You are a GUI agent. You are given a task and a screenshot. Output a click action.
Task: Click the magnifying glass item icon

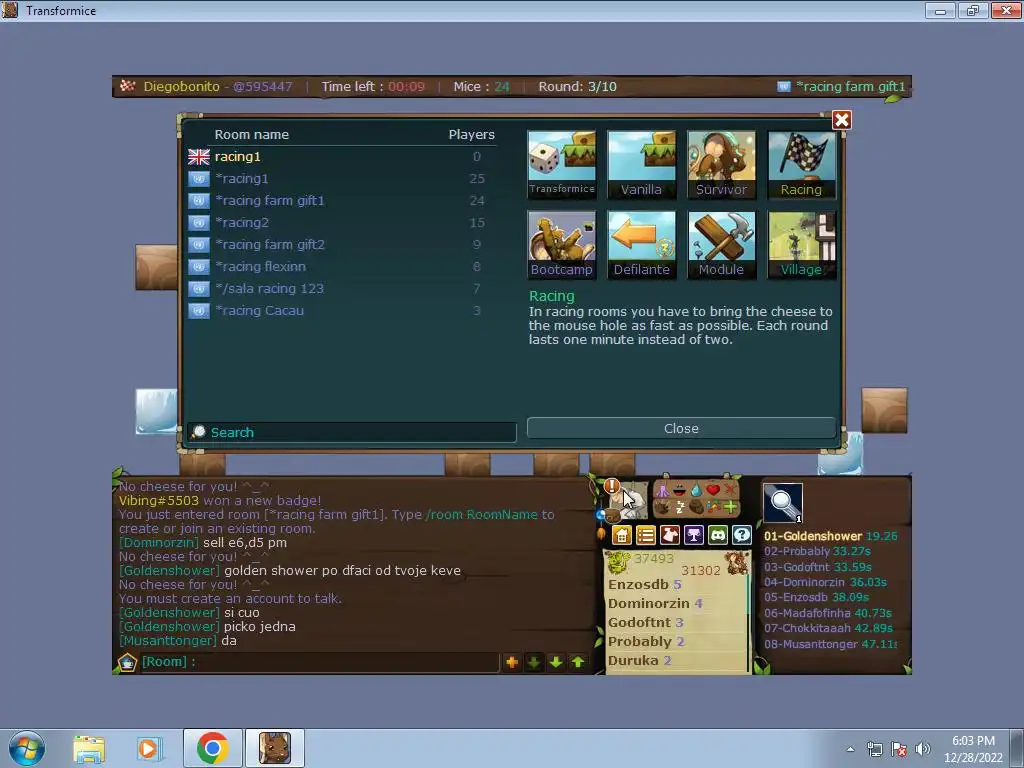pyautogui.click(x=782, y=503)
